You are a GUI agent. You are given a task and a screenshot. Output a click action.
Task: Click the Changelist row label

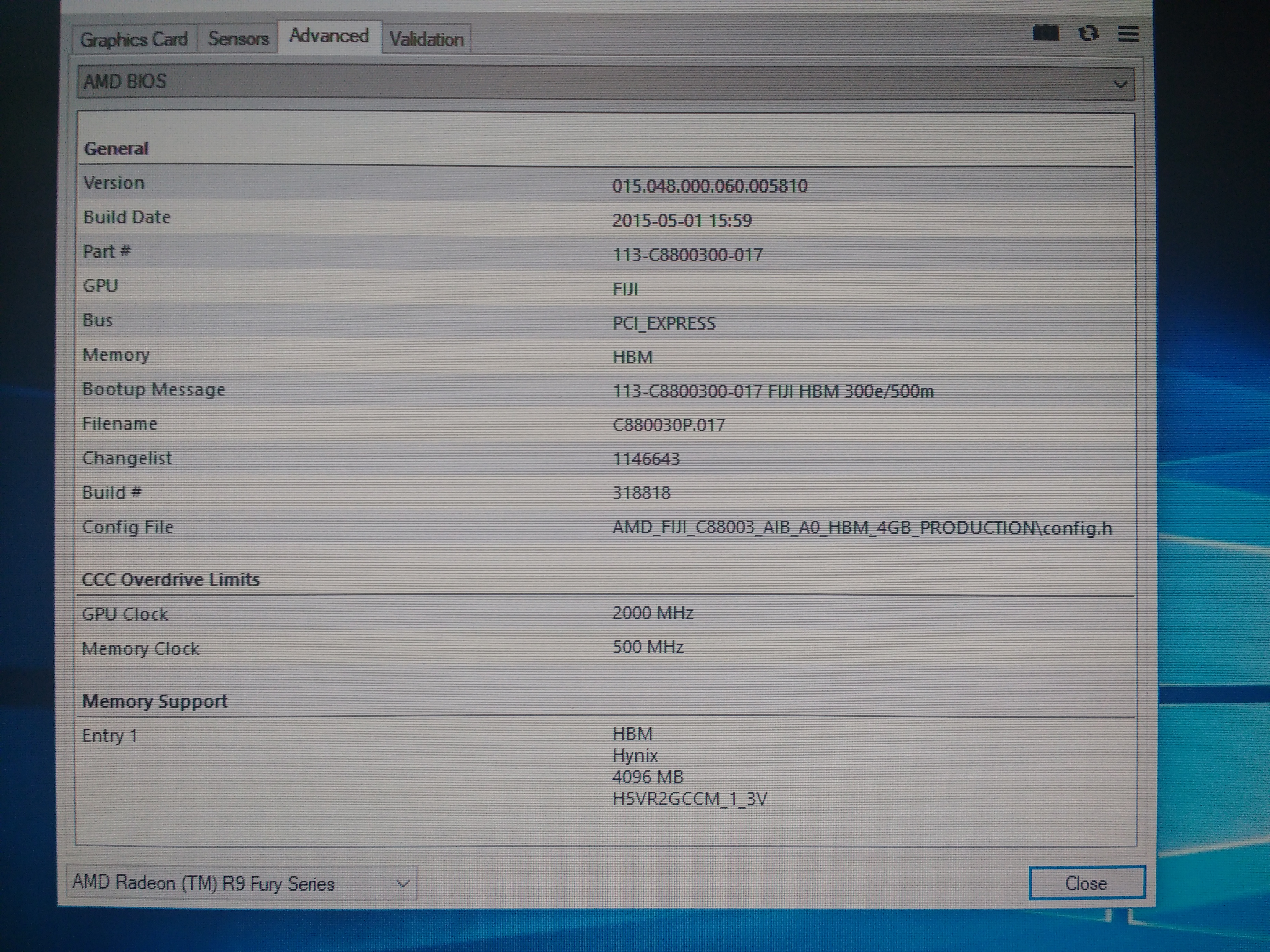click(128, 458)
